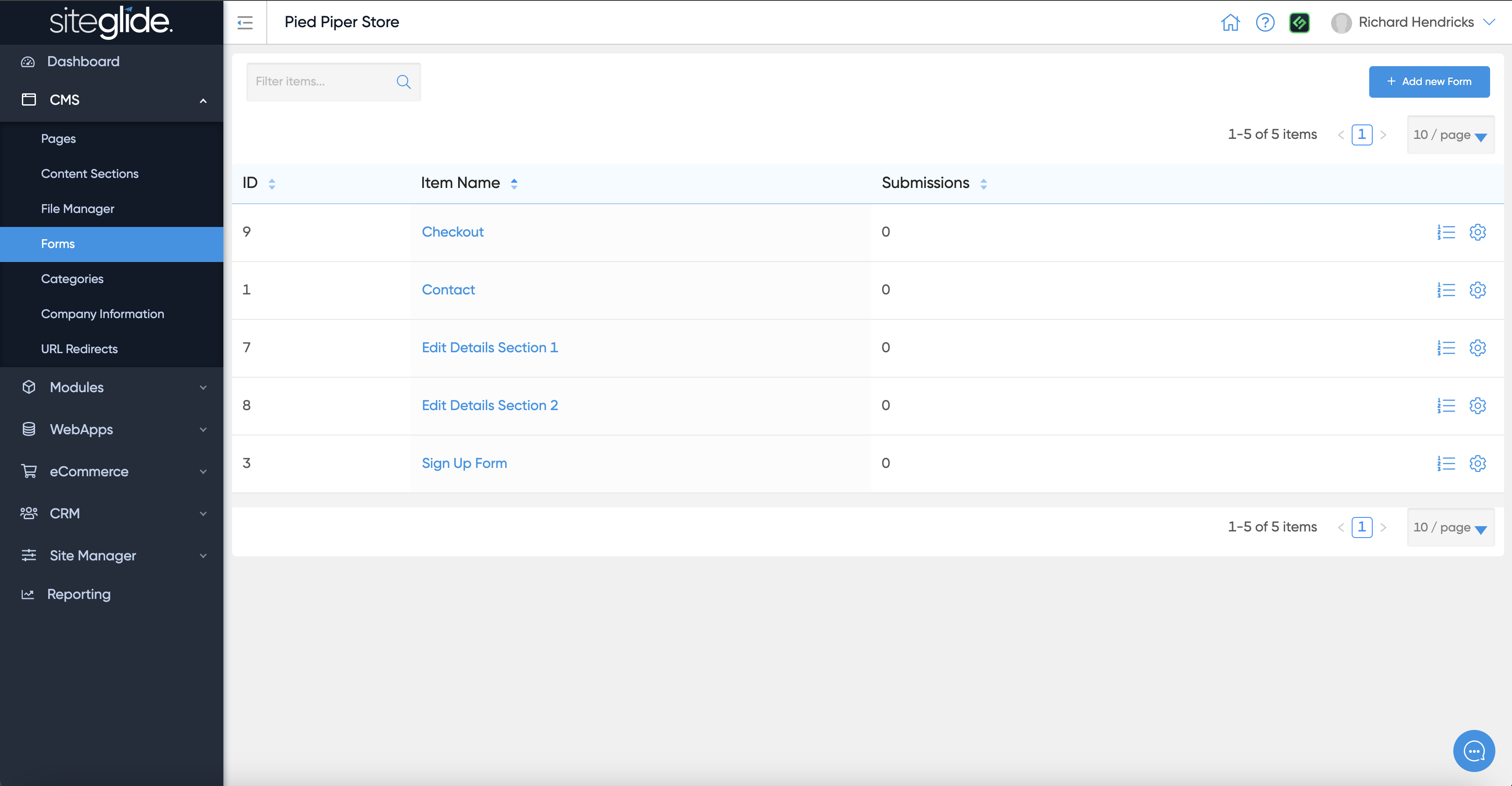Go to Pages in CMS menu
Screen dimensions: 1512x786
(x=58, y=139)
